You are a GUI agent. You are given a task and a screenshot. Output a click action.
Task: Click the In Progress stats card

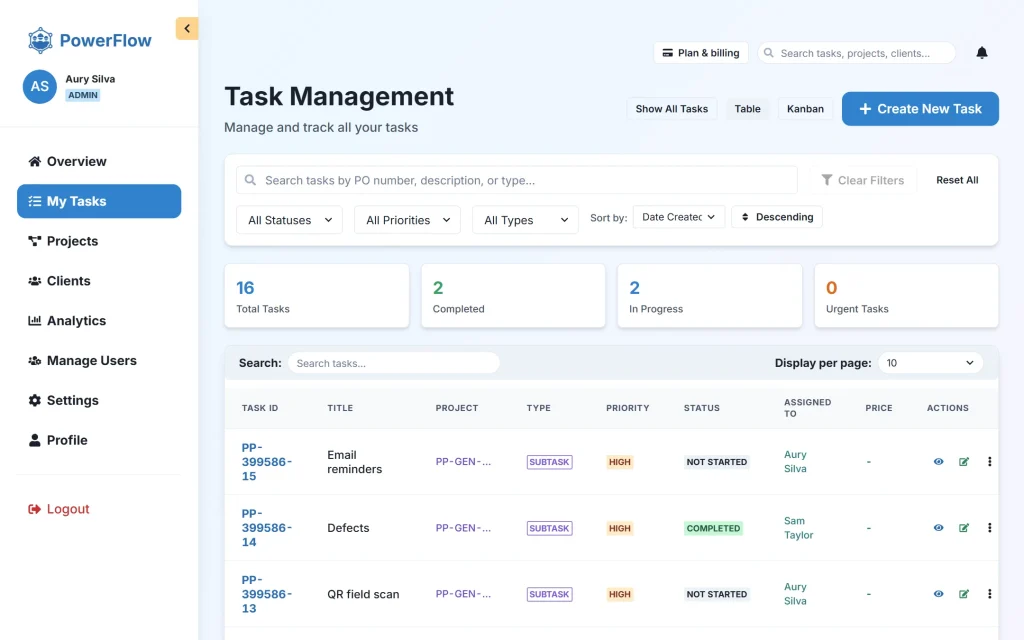coord(710,296)
